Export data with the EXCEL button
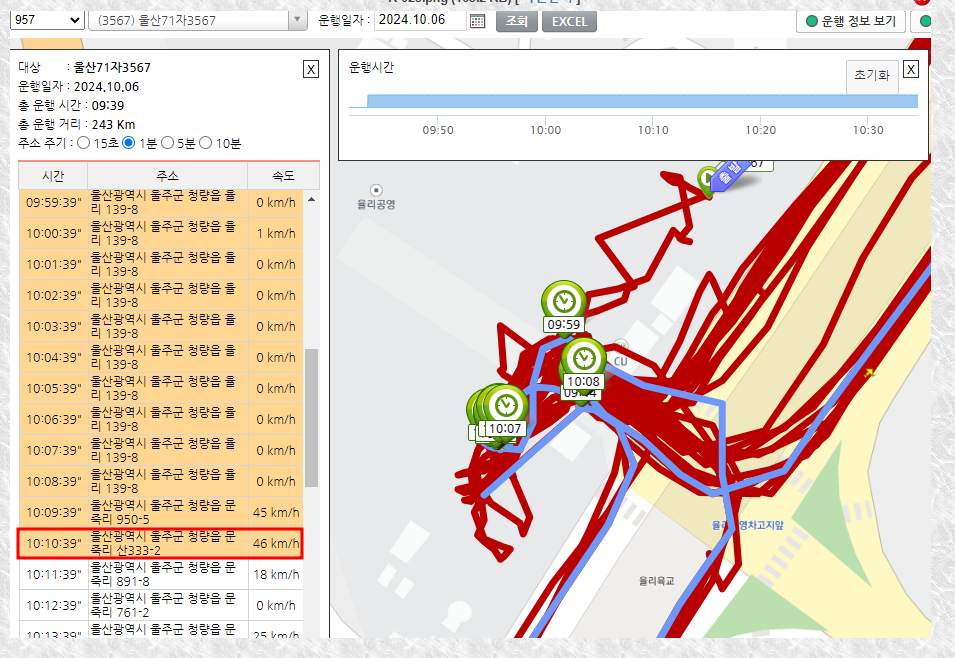This screenshot has height=658, width=955. coord(569,21)
